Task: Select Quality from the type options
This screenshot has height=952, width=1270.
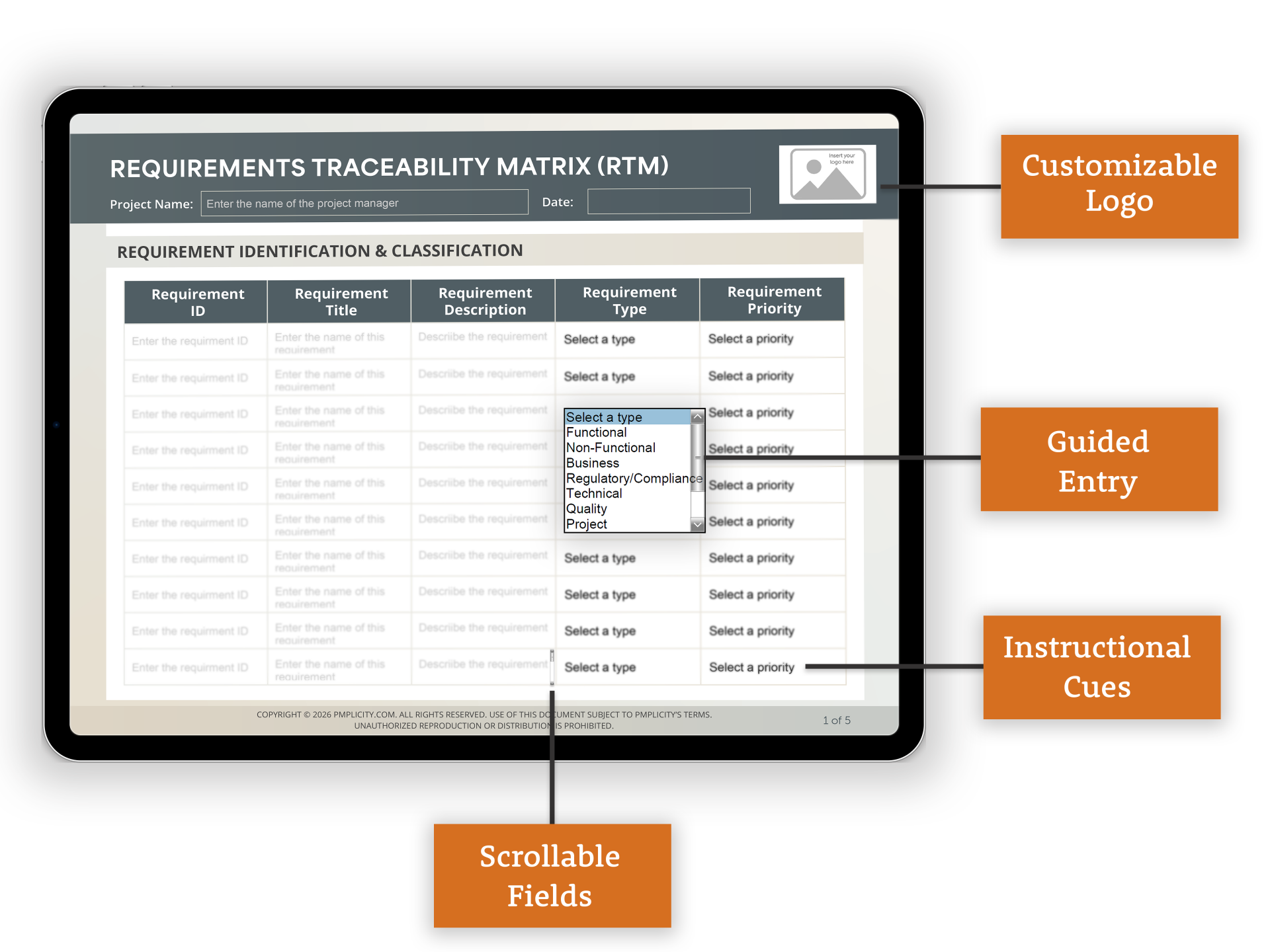Action: click(x=587, y=508)
